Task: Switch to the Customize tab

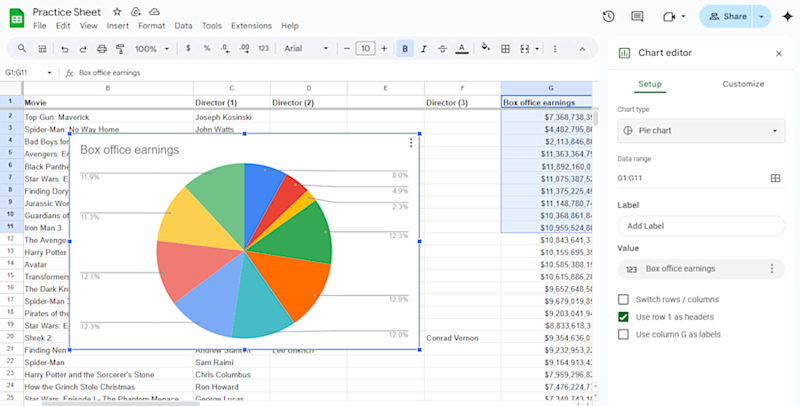Action: (743, 84)
